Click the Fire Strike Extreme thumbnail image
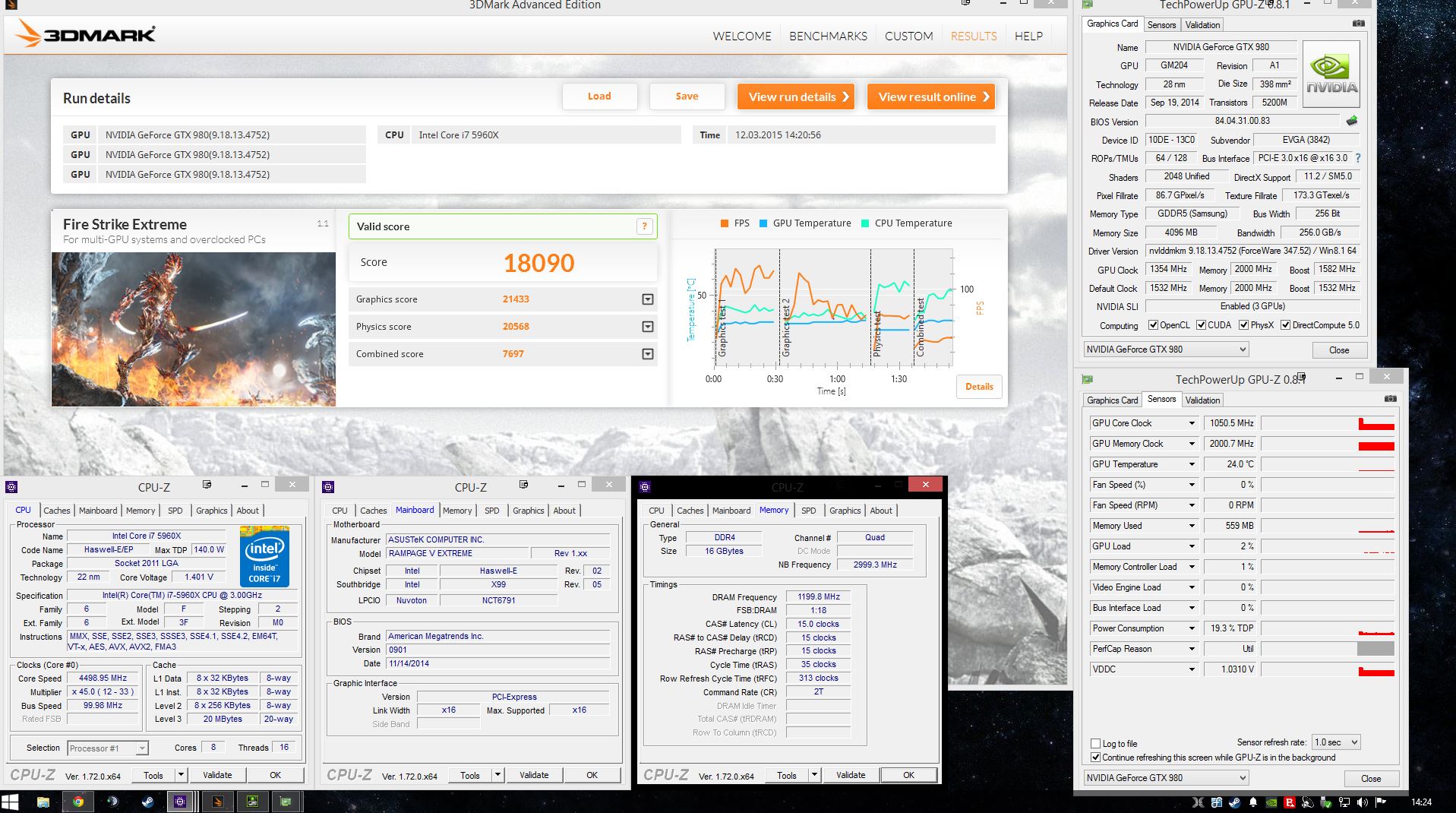1456x813 pixels. 194,329
